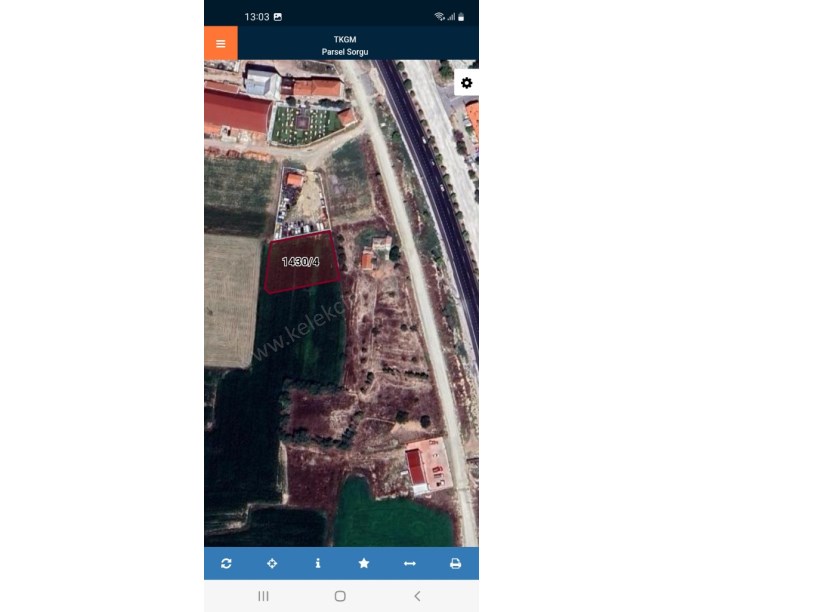Tap the print icon
Screen dimensions: 816x612
point(455,563)
